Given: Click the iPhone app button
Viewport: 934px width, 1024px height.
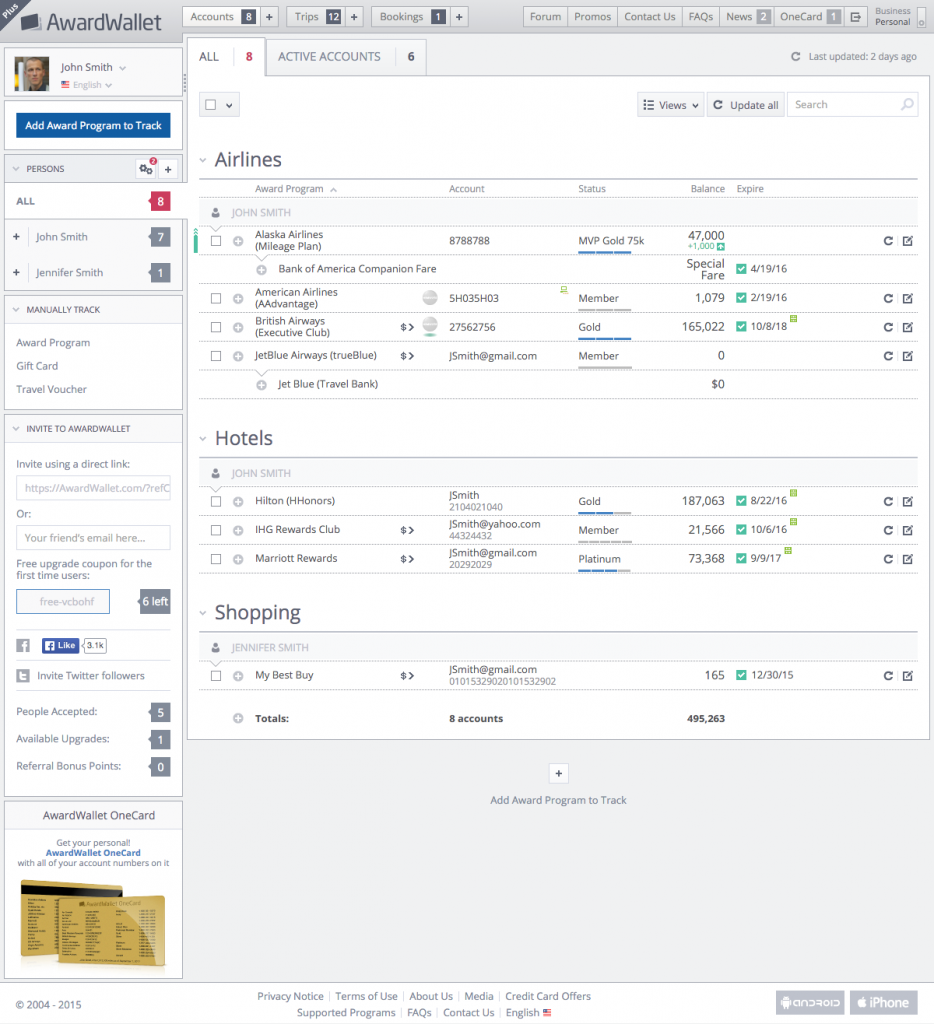Looking at the screenshot, I should click(x=884, y=1002).
